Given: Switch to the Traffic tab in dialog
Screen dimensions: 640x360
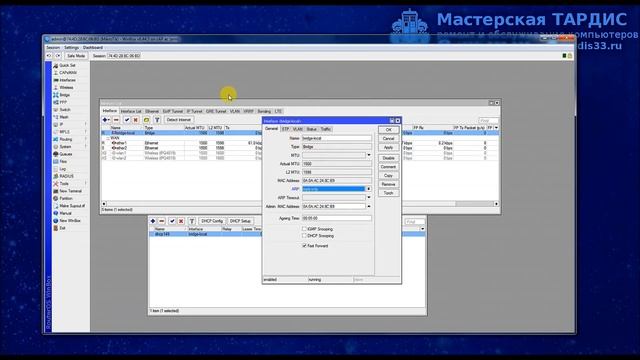Looking at the screenshot, I should [x=326, y=129].
